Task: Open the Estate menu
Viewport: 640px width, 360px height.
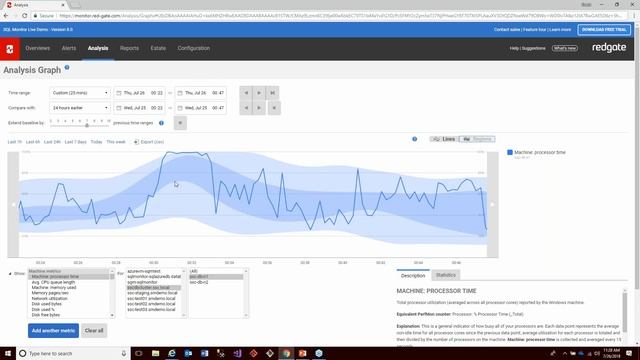Action: tap(158, 48)
